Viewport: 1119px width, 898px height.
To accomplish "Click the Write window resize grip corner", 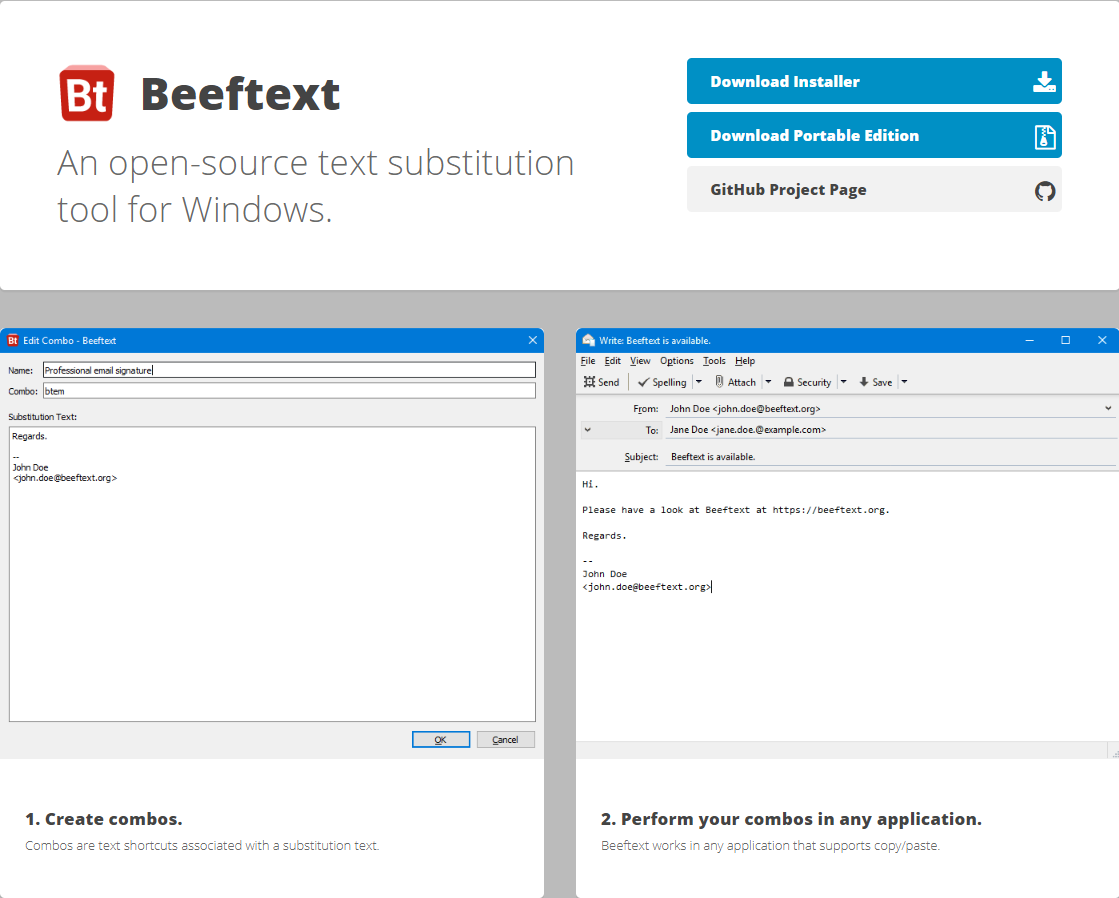I will pyautogui.click(x=1114, y=753).
